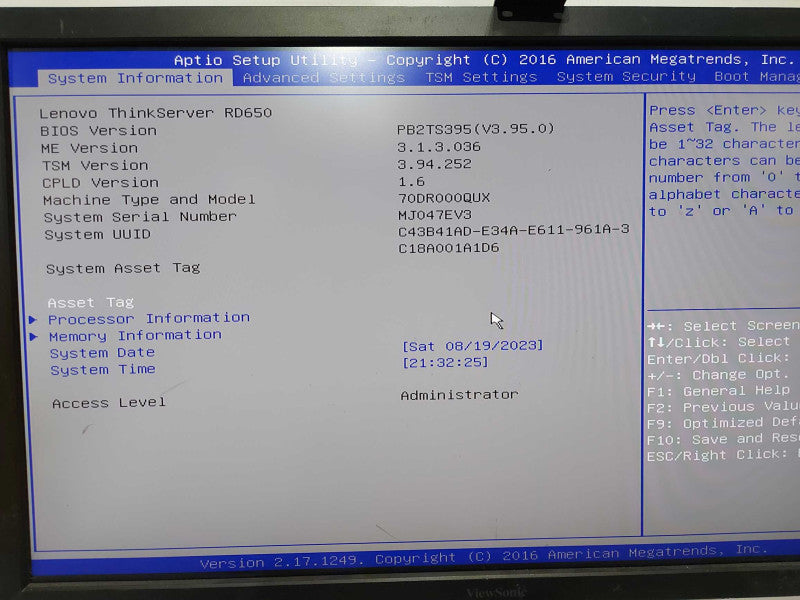Image resolution: width=800 pixels, height=600 pixels.
Task: Click the System Serial Number label
Action: [140, 217]
